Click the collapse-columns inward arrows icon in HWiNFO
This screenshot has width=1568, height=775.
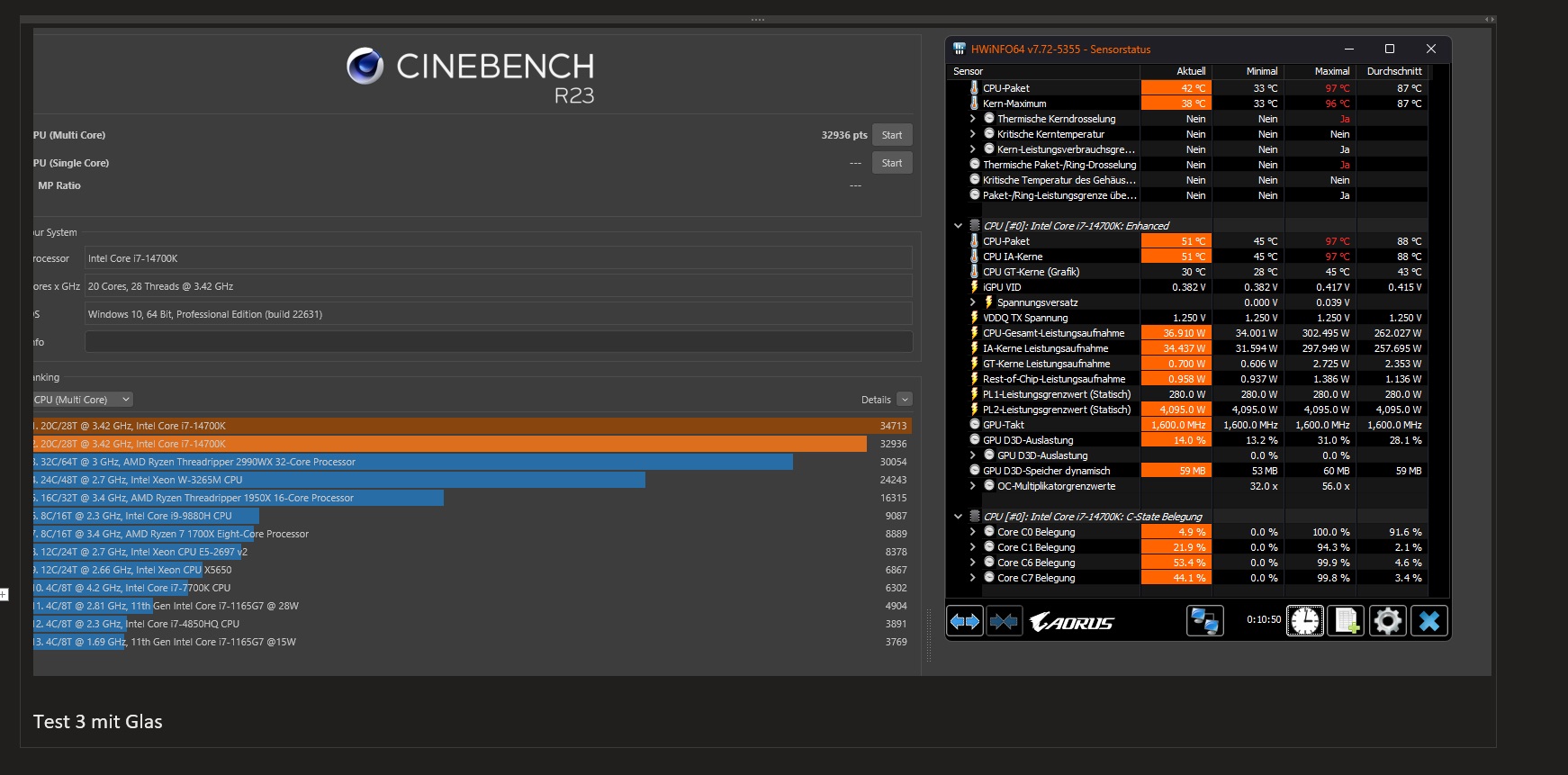tap(1004, 621)
